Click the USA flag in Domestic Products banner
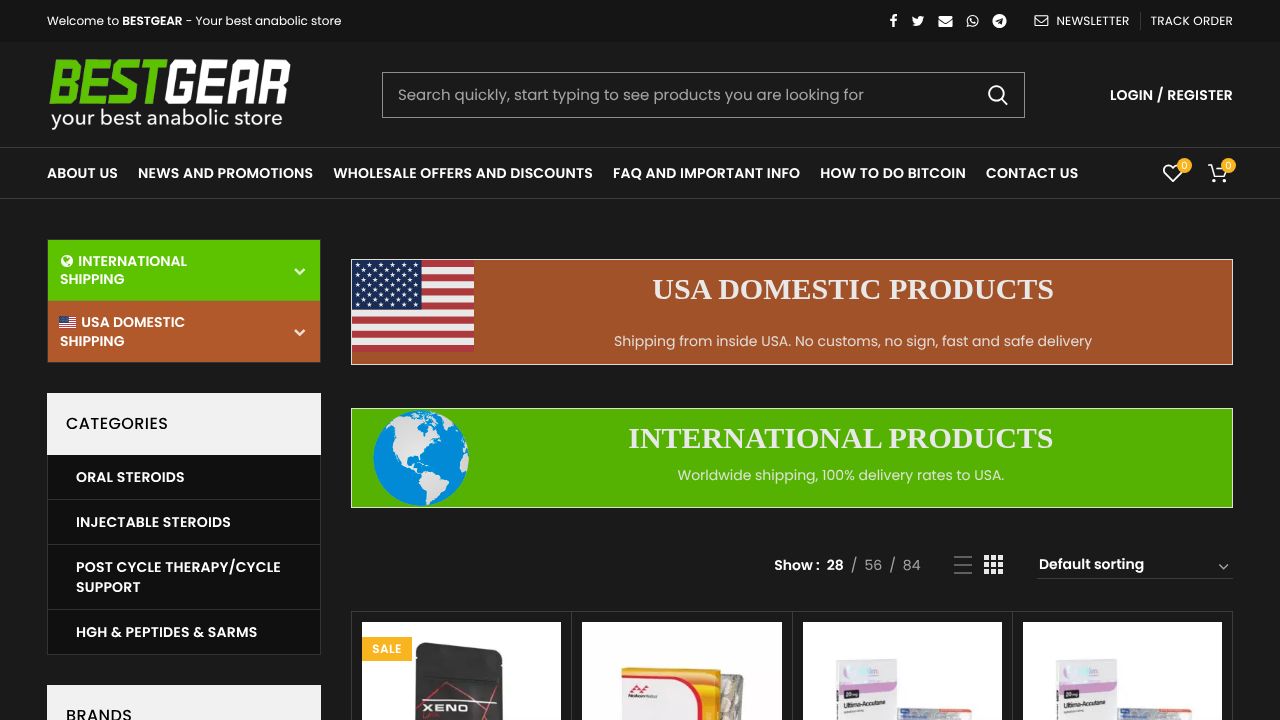The height and width of the screenshot is (720, 1280). (413, 306)
